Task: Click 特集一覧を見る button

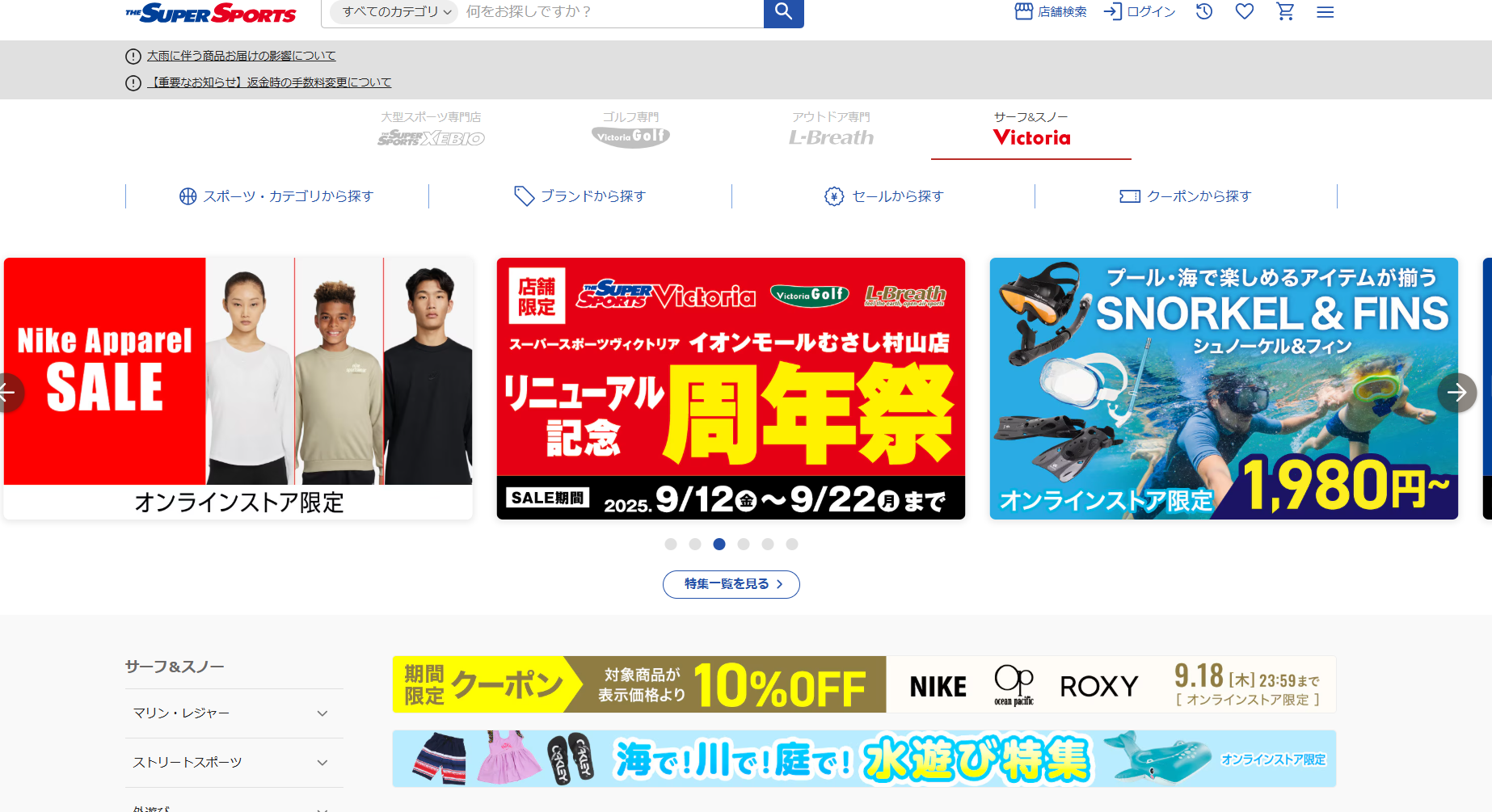Action: (x=731, y=584)
